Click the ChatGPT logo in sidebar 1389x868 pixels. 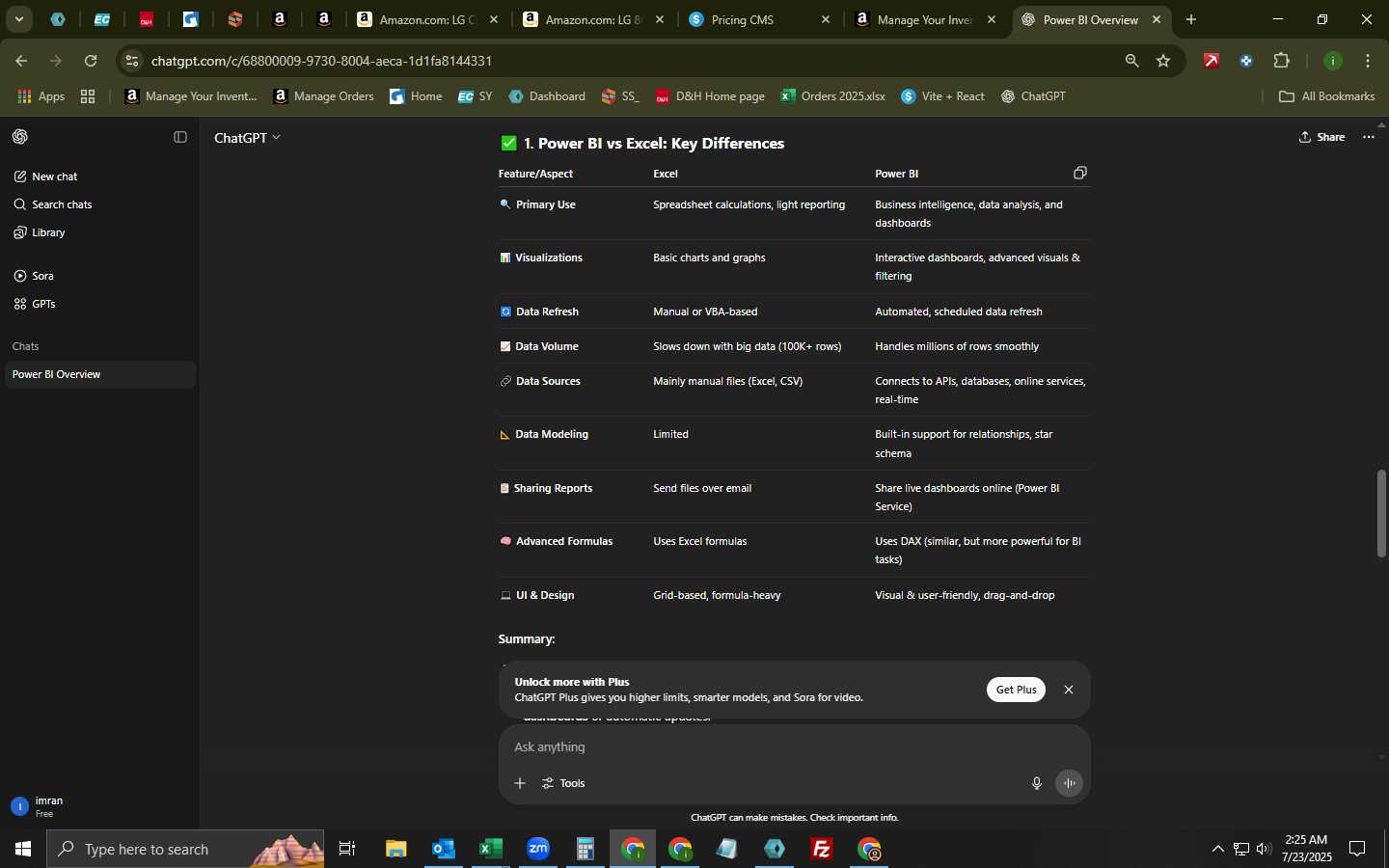20,137
